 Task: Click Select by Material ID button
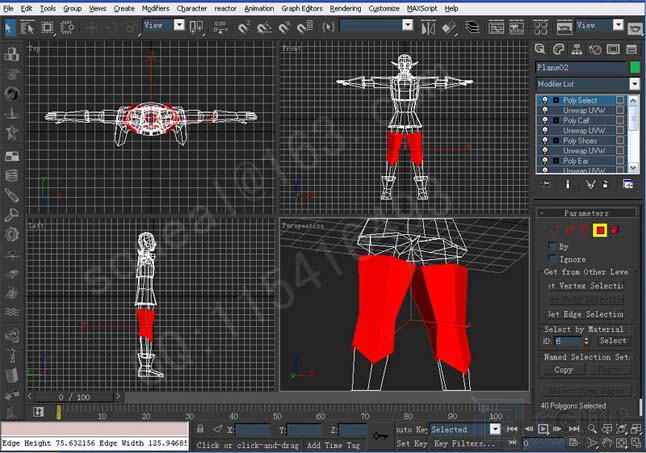point(612,341)
